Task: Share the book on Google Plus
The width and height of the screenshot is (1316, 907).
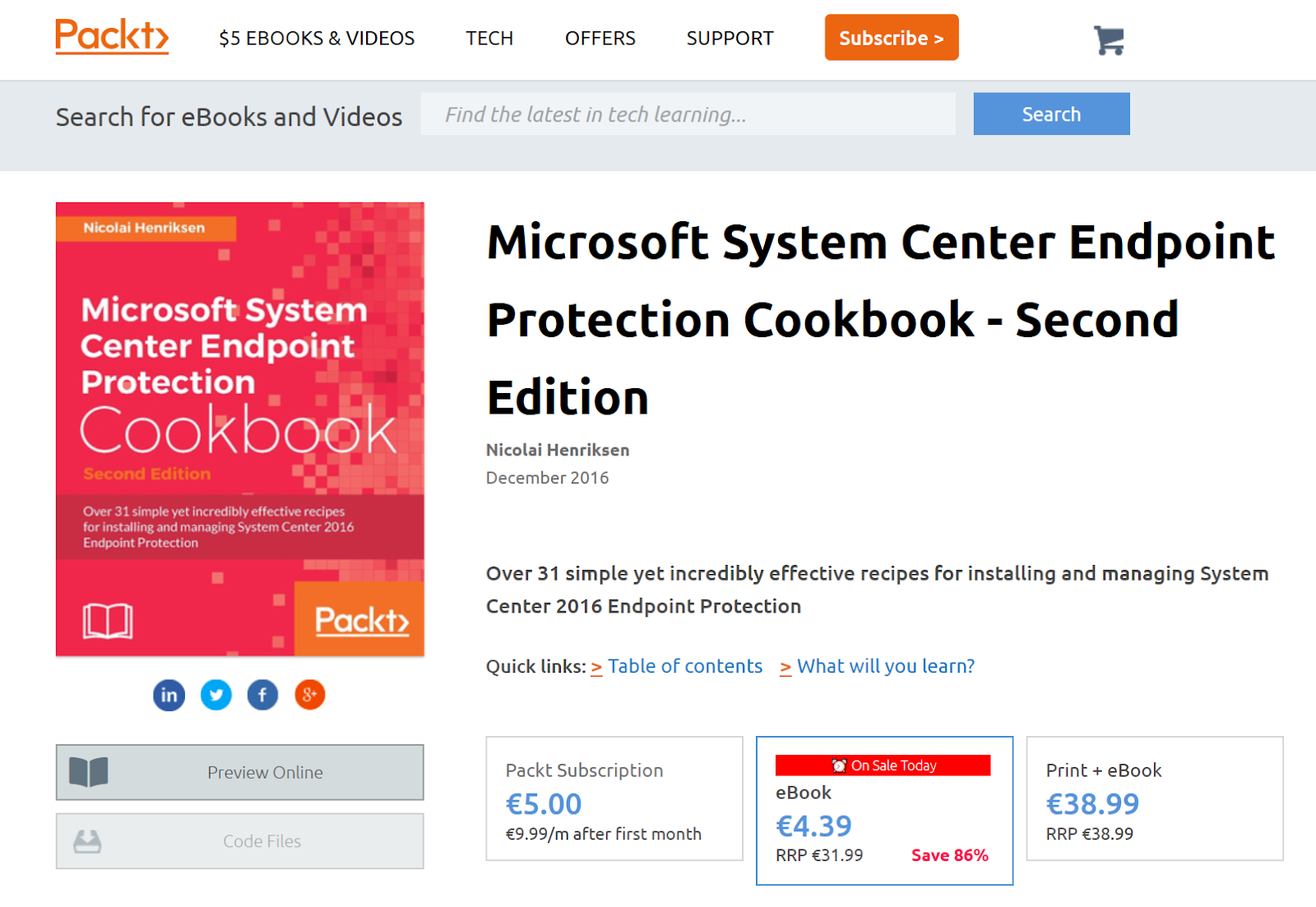Action: point(310,695)
